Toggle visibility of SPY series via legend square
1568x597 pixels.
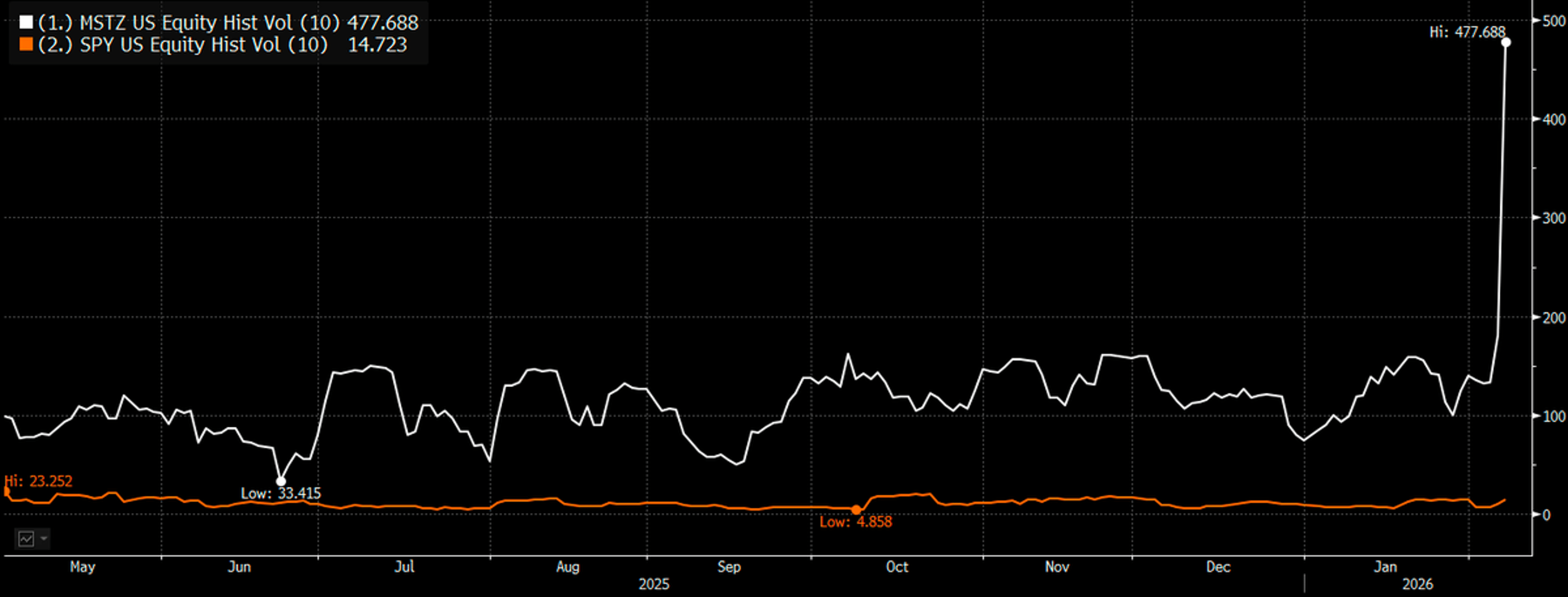[27, 45]
